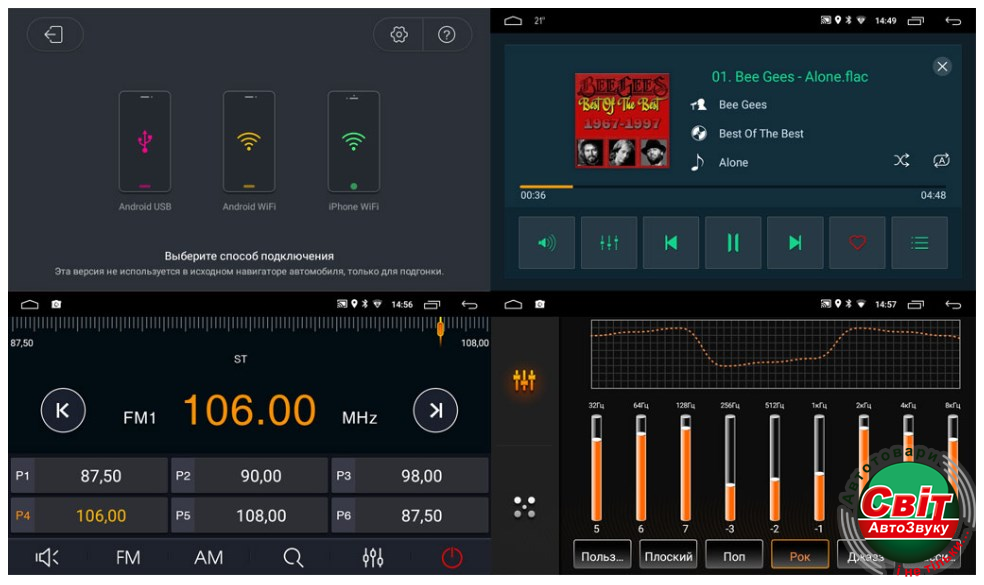Select the Android USB connection option
This screenshot has height=585, width=984.
[145, 142]
